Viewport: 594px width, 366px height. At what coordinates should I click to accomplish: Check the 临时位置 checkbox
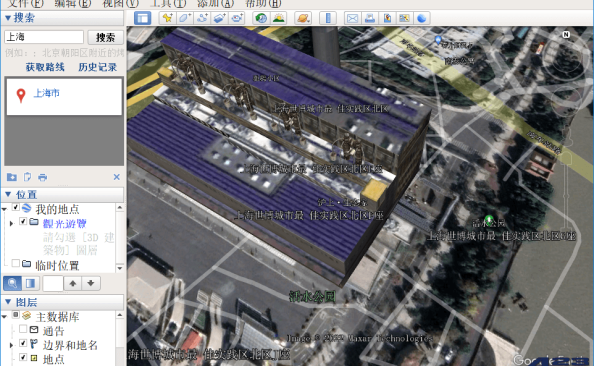click(x=16, y=263)
